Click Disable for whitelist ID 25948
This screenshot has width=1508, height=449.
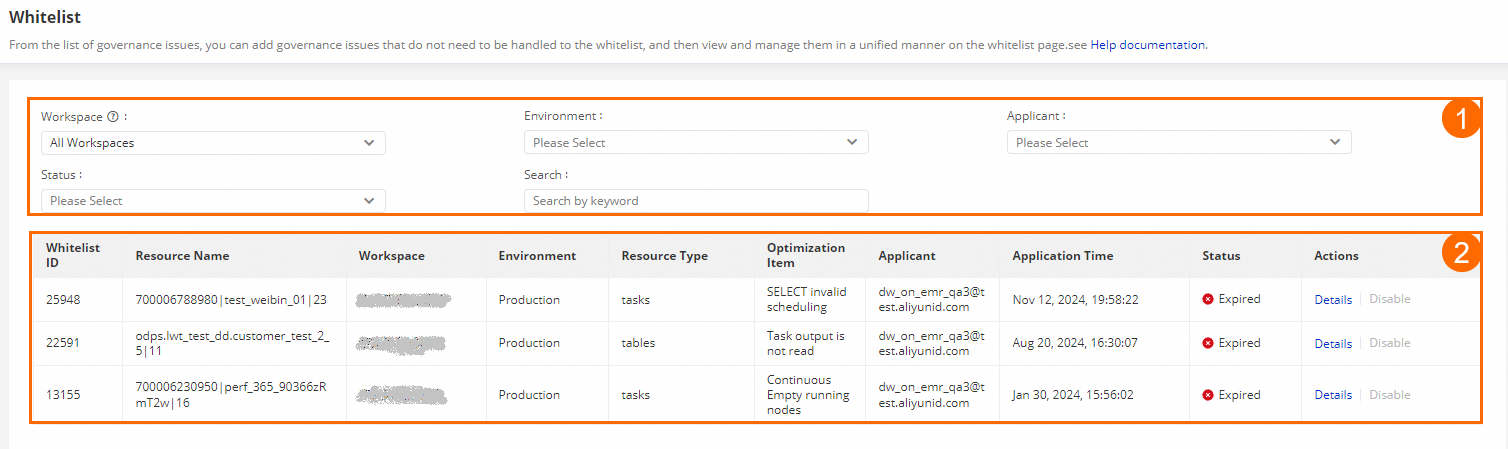1390,299
